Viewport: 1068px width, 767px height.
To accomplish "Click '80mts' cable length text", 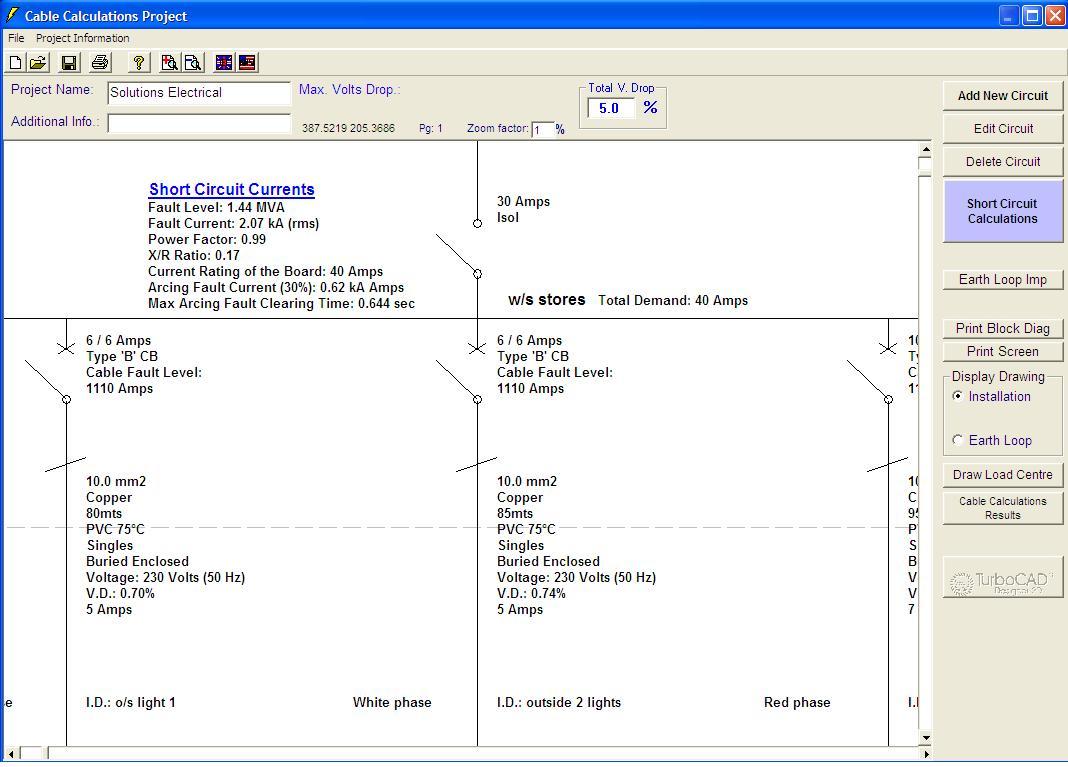I will point(104,514).
